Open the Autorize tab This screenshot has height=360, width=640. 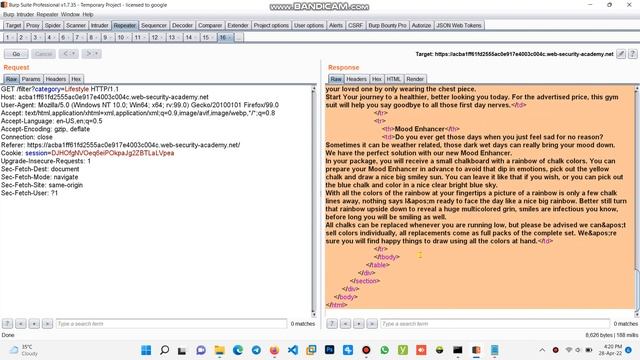421,25
